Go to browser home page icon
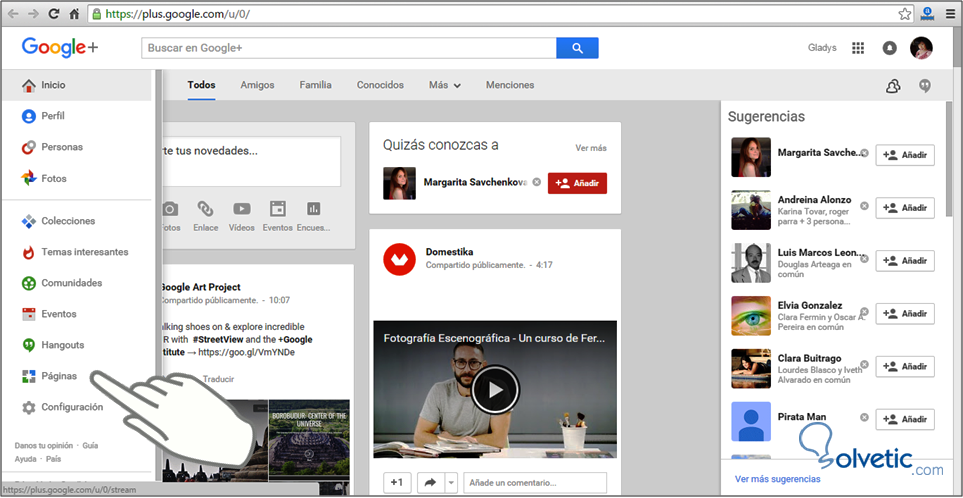The height and width of the screenshot is (498, 963). [x=74, y=14]
